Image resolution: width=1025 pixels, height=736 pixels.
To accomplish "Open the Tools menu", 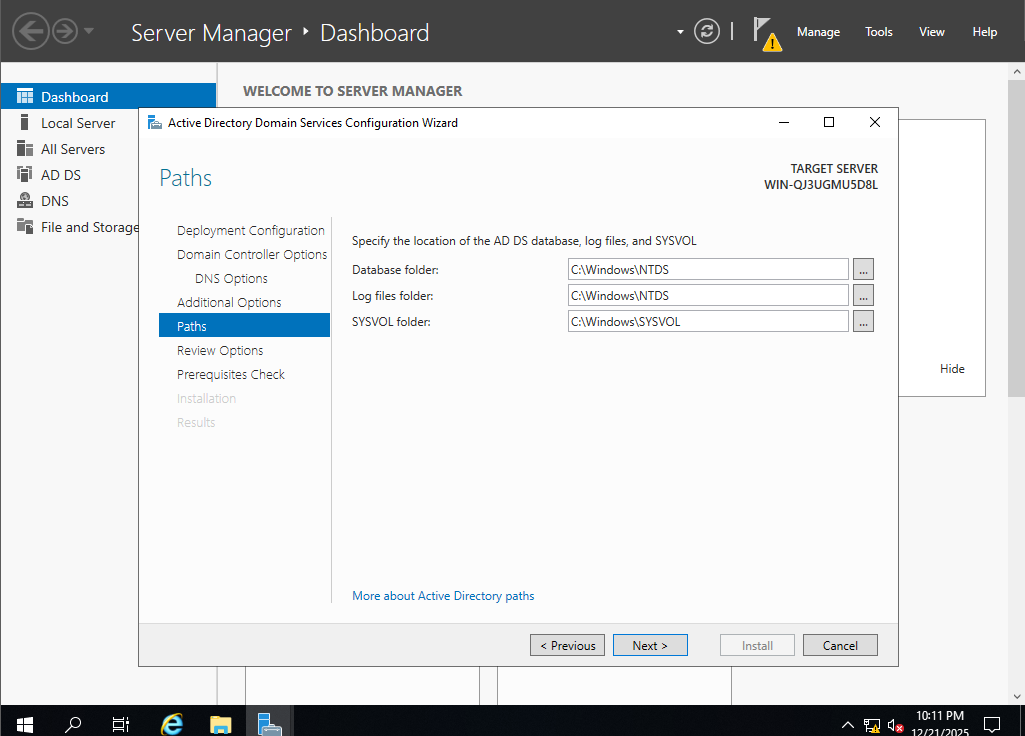I will 879,31.
